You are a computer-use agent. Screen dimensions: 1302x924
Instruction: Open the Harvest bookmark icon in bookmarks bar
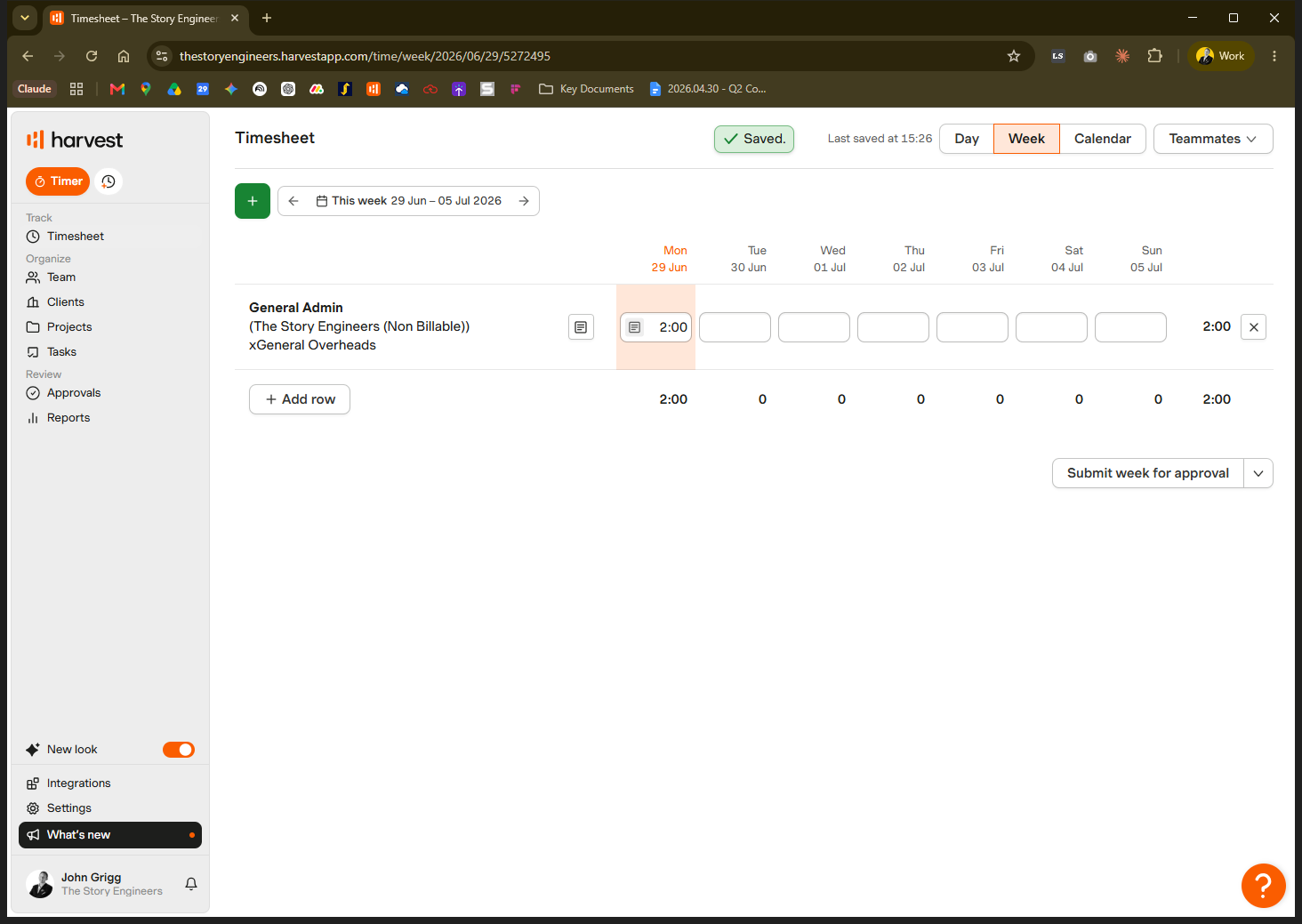point(374,89)
